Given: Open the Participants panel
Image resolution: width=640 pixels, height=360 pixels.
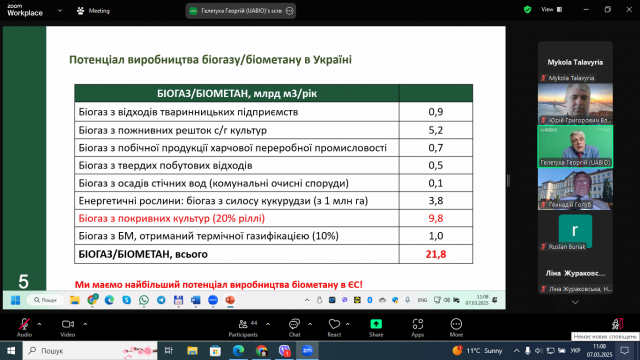Looking at the screenshot, I should [243, 327].
